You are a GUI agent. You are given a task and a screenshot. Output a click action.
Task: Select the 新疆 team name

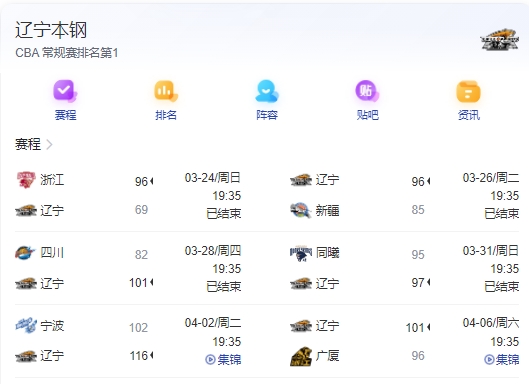tap(327, 211)
